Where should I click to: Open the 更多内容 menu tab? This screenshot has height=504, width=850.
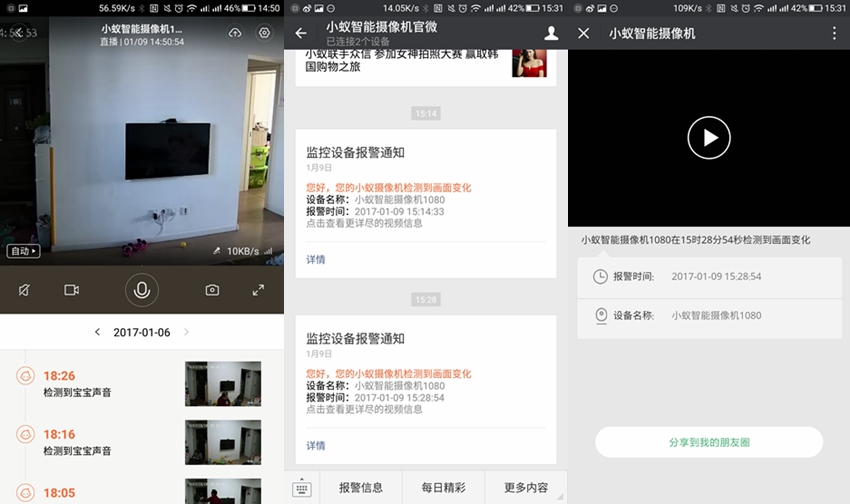(x=525, y=488)
